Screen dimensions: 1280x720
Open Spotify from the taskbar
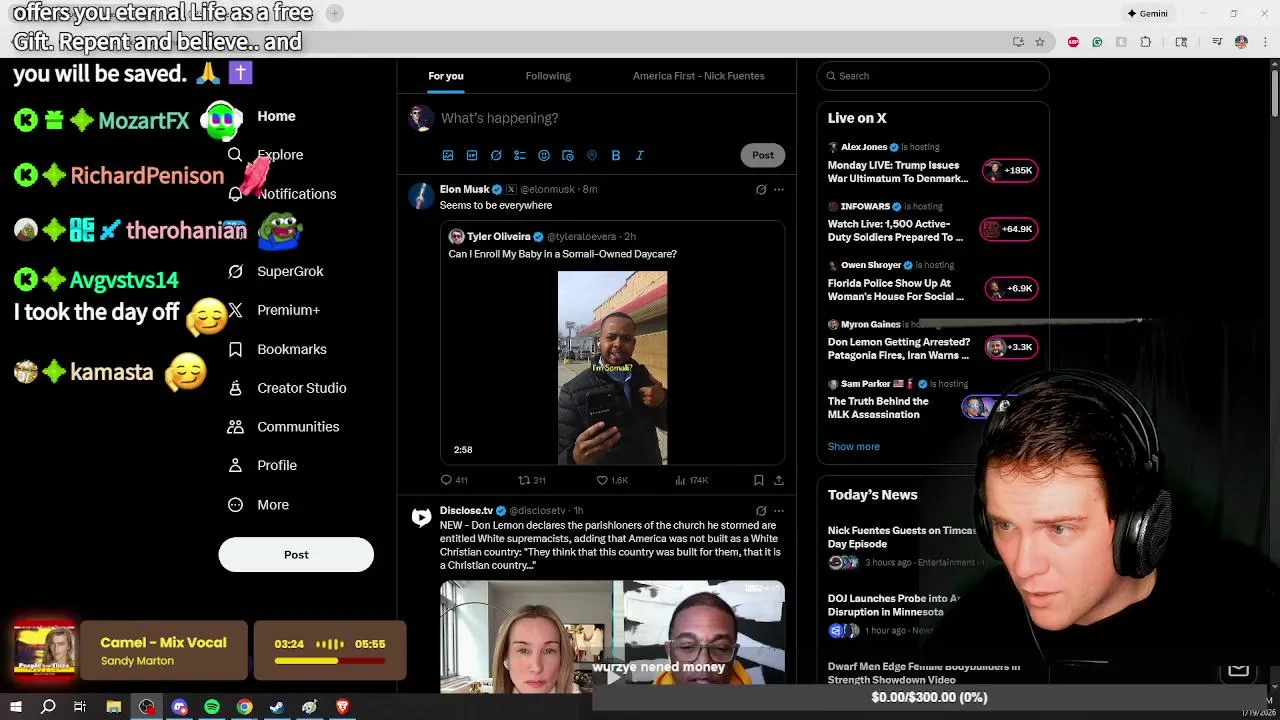pos(212,707)
